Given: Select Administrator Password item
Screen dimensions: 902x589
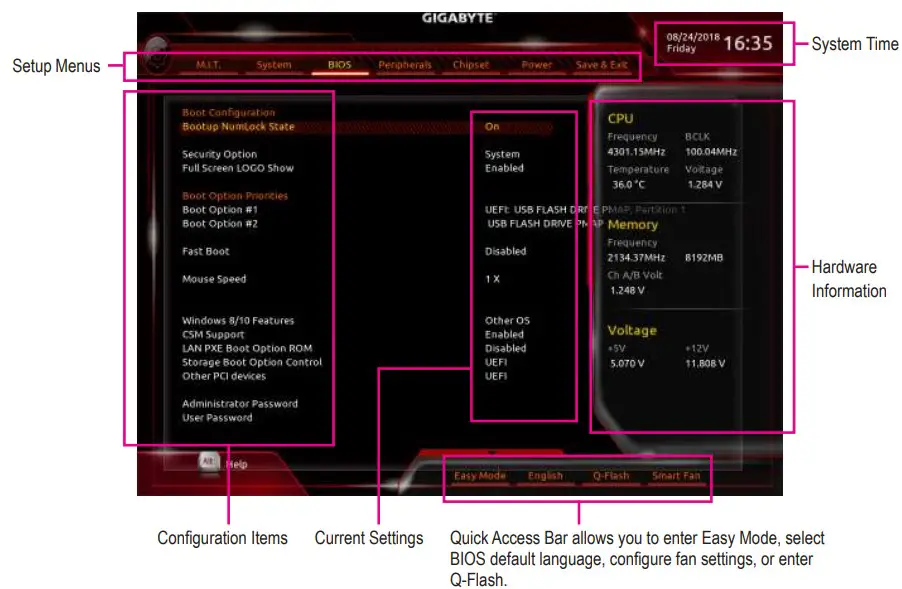Looking at the screenshot, I should click(240, 404).
